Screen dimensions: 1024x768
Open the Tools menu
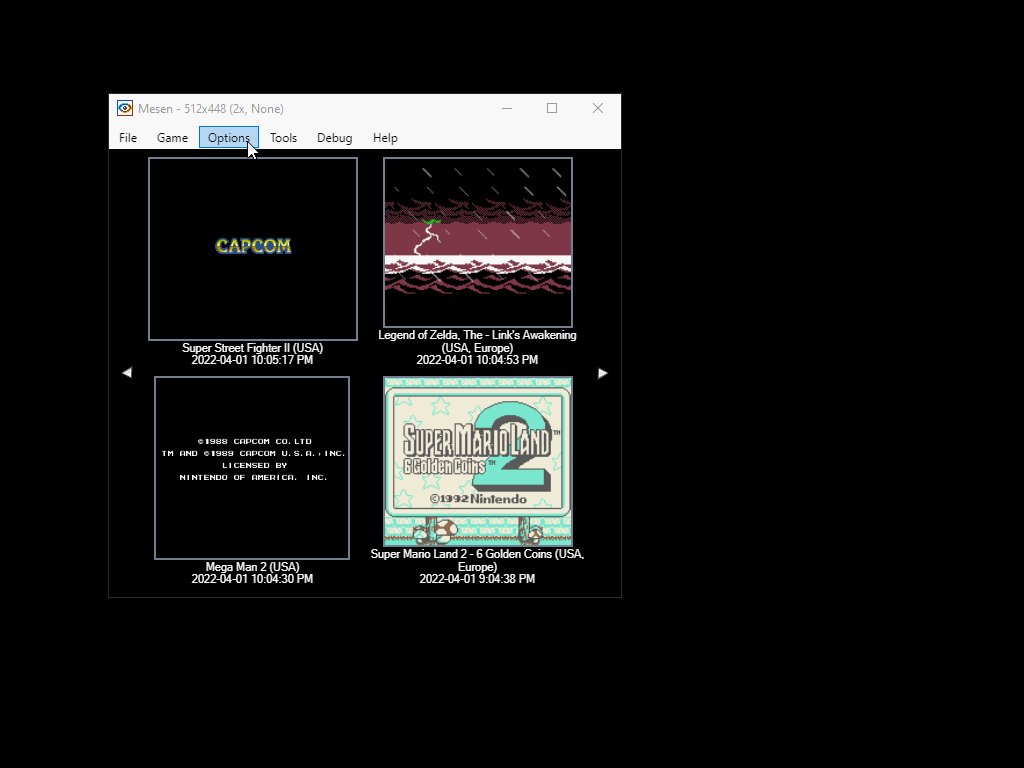click(x=283, y=138)
